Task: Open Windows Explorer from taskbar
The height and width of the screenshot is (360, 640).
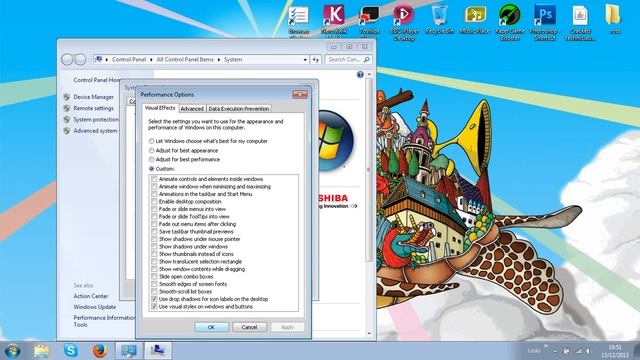Action: [x=41, y=351]
